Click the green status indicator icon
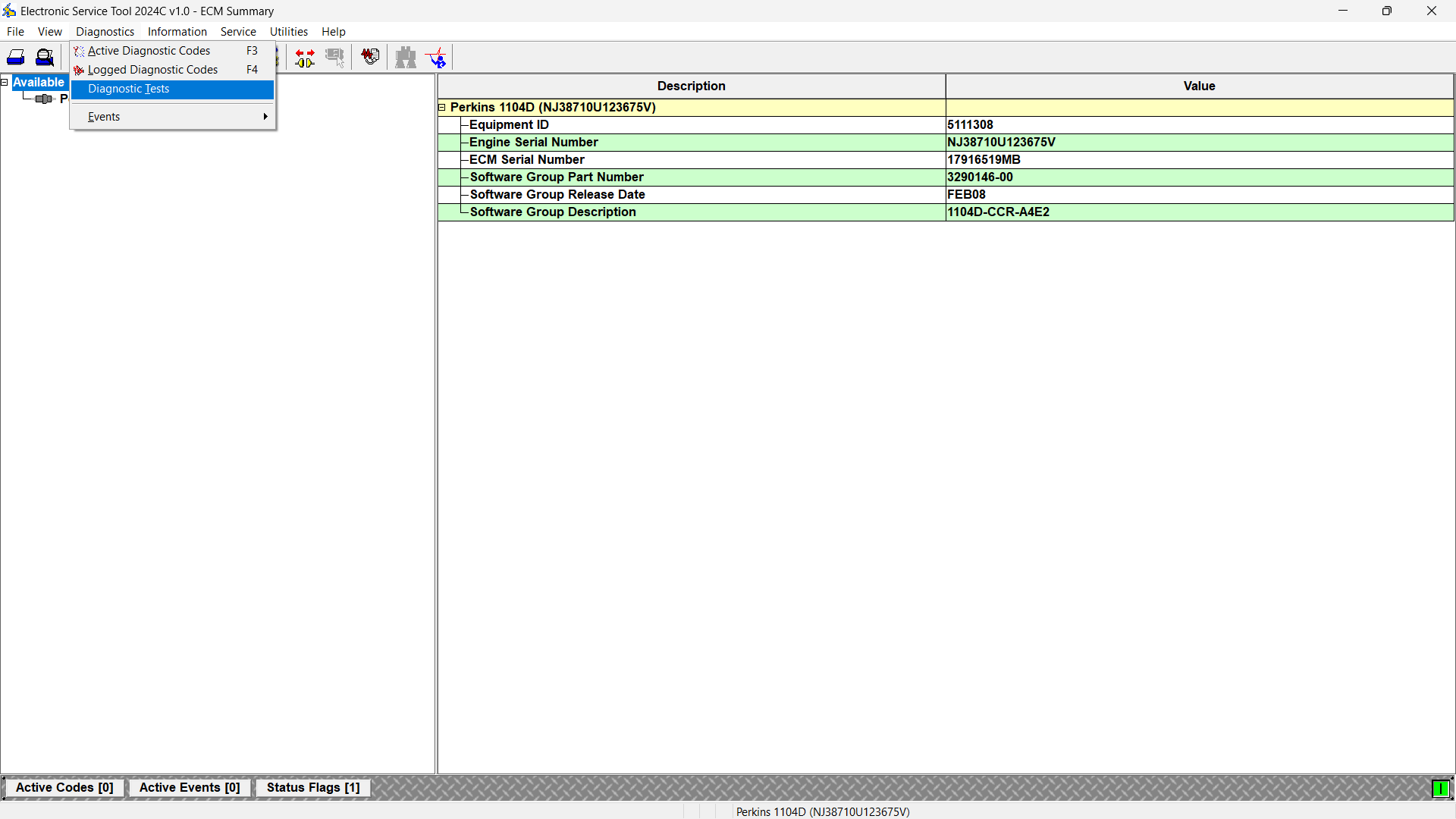Image resolution: width=1456 pixels, height=819 pixels. coord(1440,789)
